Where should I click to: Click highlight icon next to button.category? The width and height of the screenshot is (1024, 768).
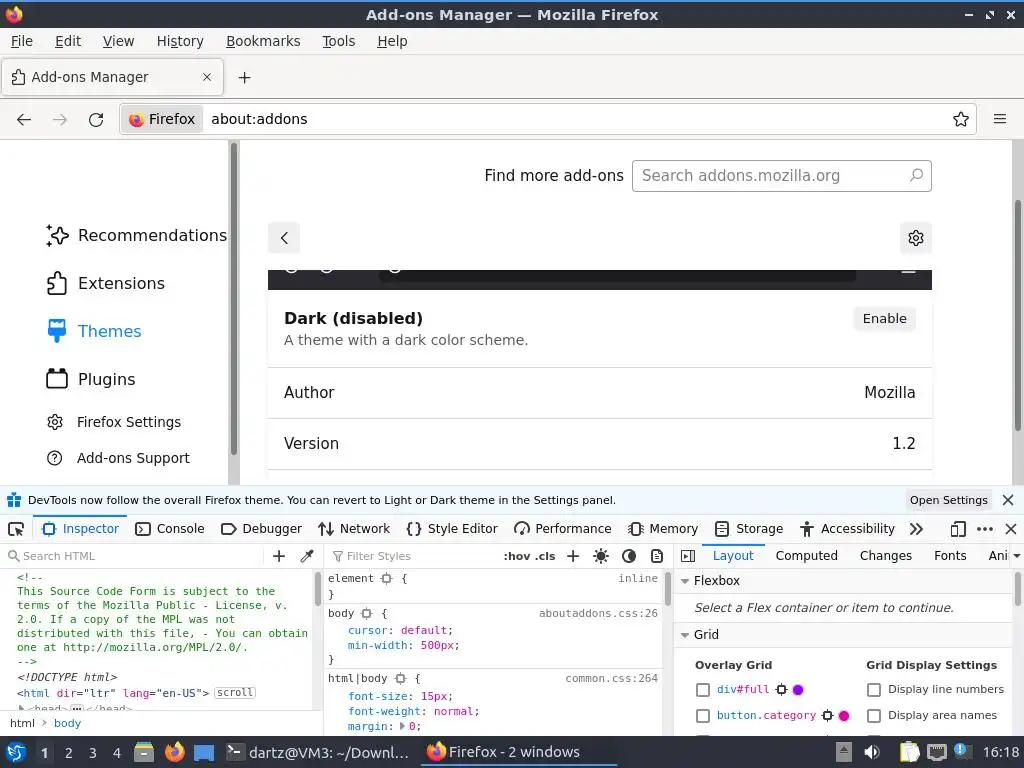(x=827, y=715)
